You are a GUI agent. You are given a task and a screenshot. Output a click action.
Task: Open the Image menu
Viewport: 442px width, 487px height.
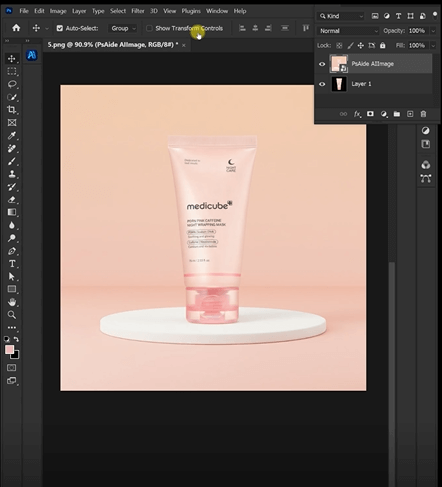[x=58, y=11]
